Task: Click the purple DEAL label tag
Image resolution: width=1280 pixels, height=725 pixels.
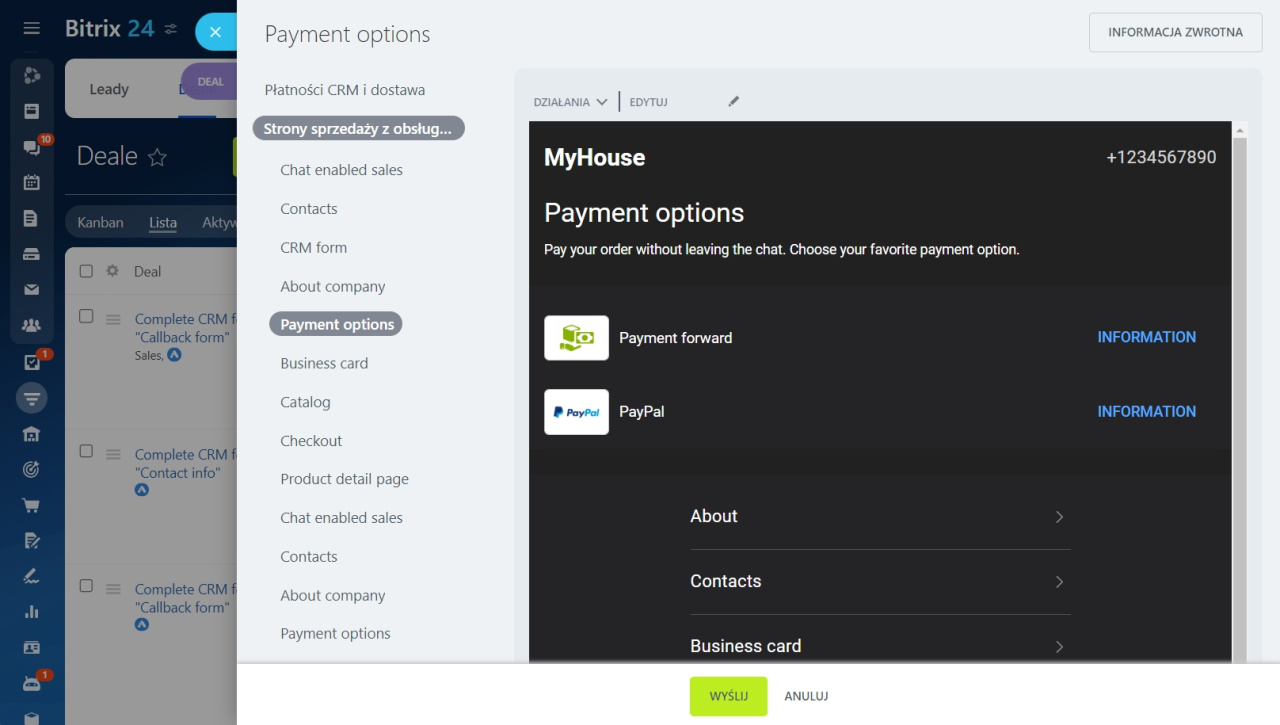Action: coord(210,82)
